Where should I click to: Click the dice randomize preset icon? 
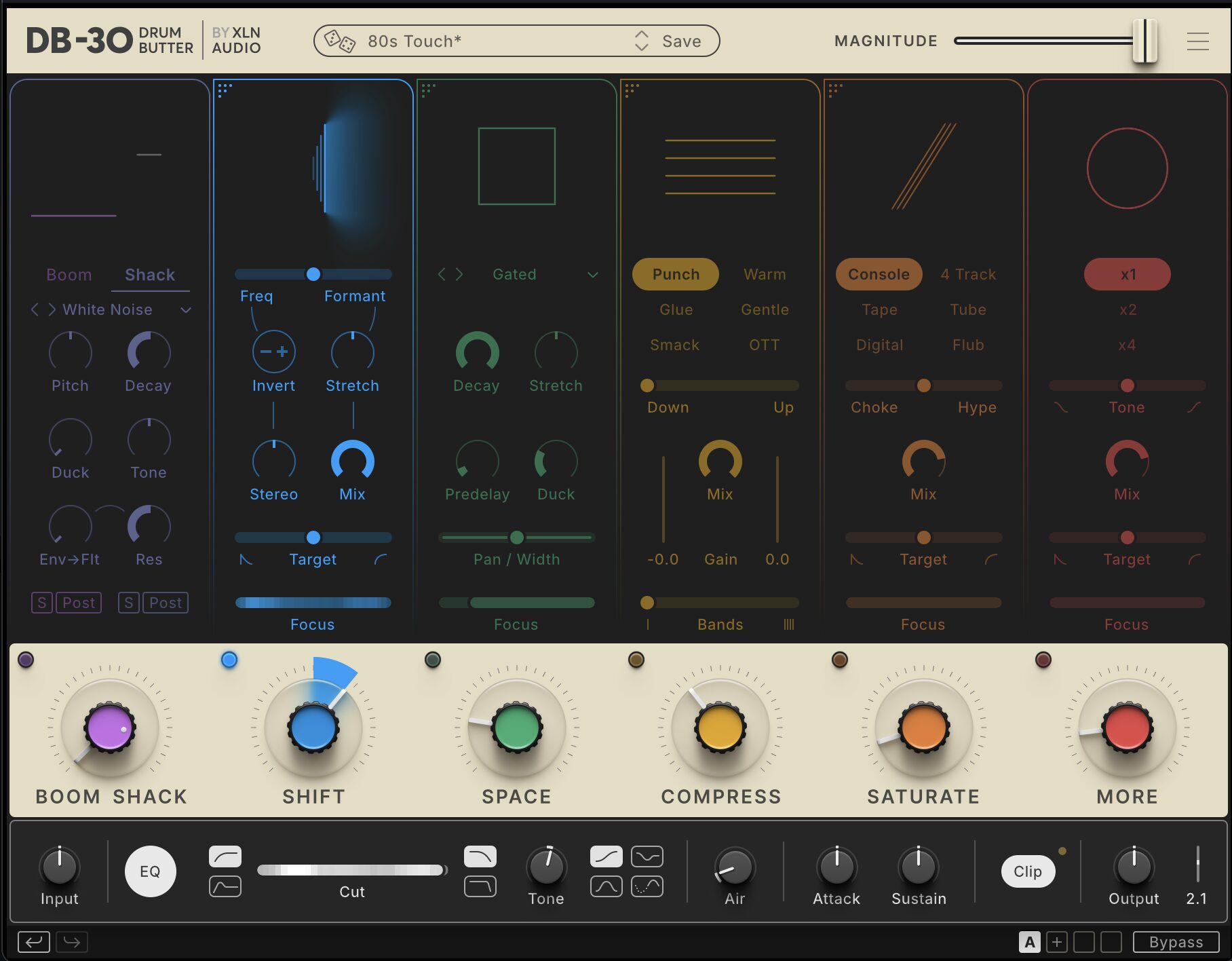[x=339, y=41]
